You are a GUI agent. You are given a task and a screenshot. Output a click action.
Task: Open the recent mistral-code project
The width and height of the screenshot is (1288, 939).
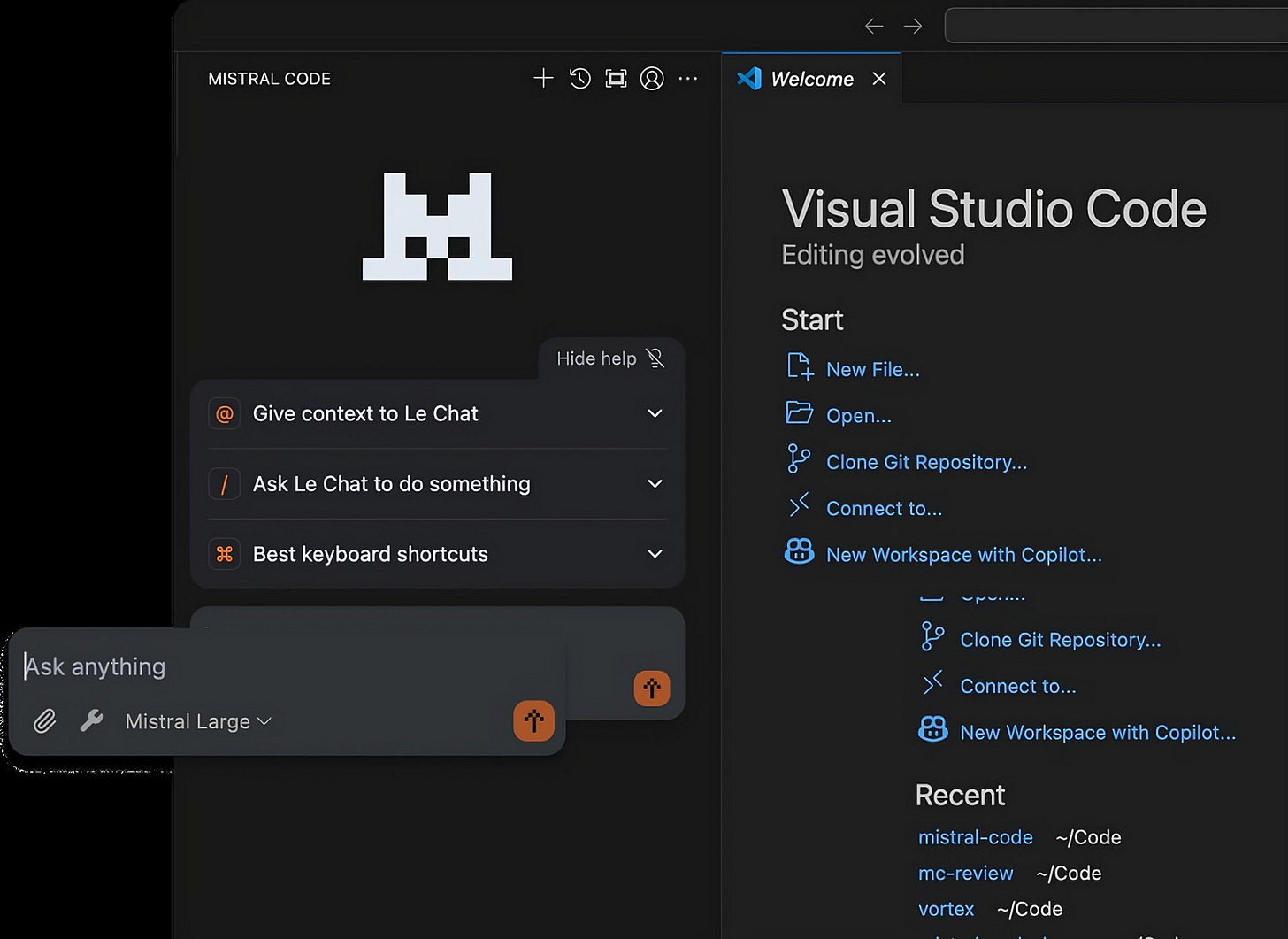click(x=975, y=837)
